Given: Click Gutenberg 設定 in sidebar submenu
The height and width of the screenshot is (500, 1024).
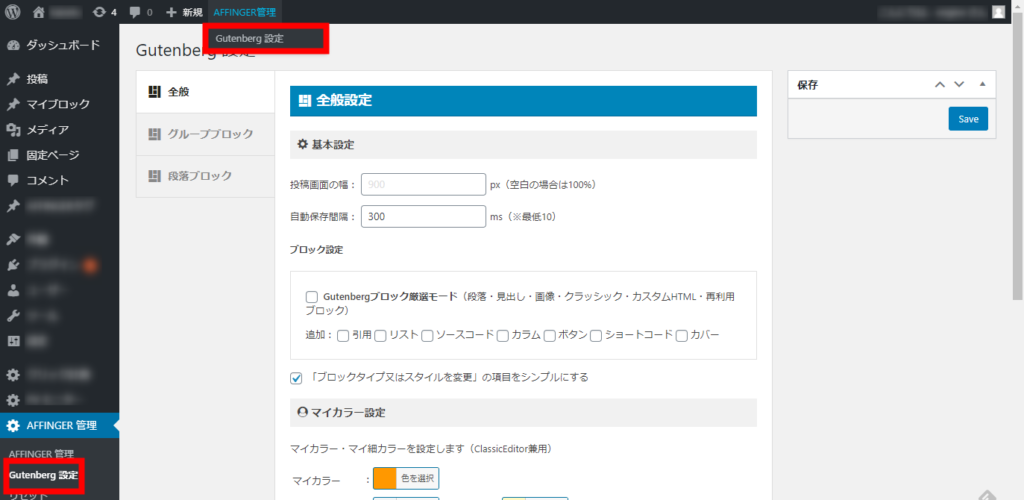Looking at the screenshot, I should click(x=43, y=475).
